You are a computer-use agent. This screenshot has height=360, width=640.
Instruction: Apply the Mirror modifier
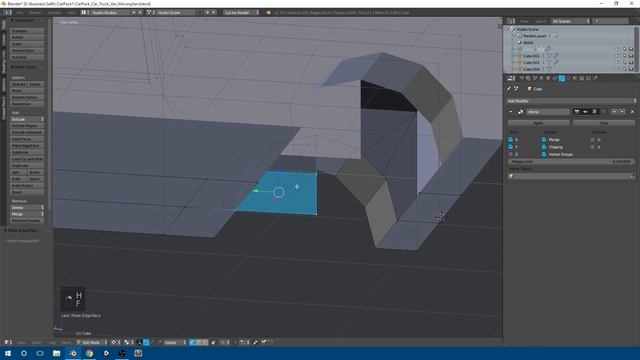538,123
